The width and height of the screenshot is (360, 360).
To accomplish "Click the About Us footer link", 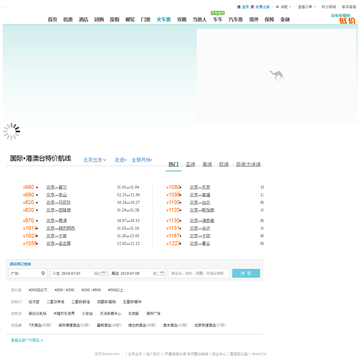I will pos(259,354).
